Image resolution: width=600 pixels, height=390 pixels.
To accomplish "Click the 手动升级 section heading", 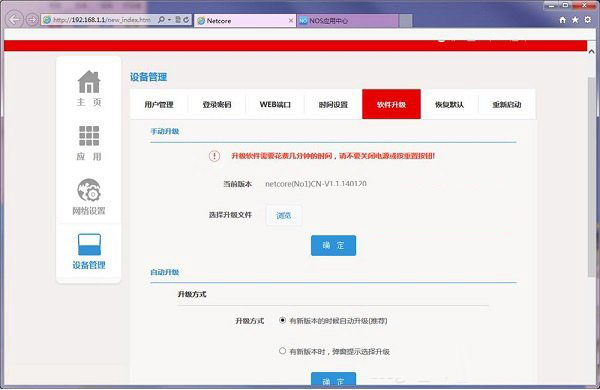I will 165,131.
